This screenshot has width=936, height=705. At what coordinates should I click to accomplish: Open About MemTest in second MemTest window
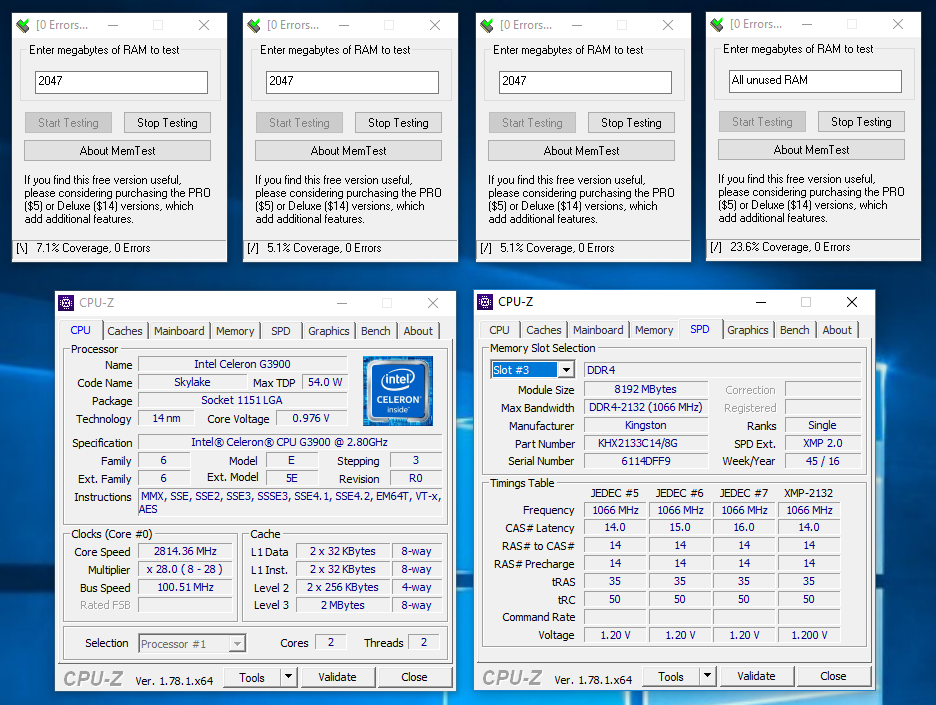click(349, 150)
